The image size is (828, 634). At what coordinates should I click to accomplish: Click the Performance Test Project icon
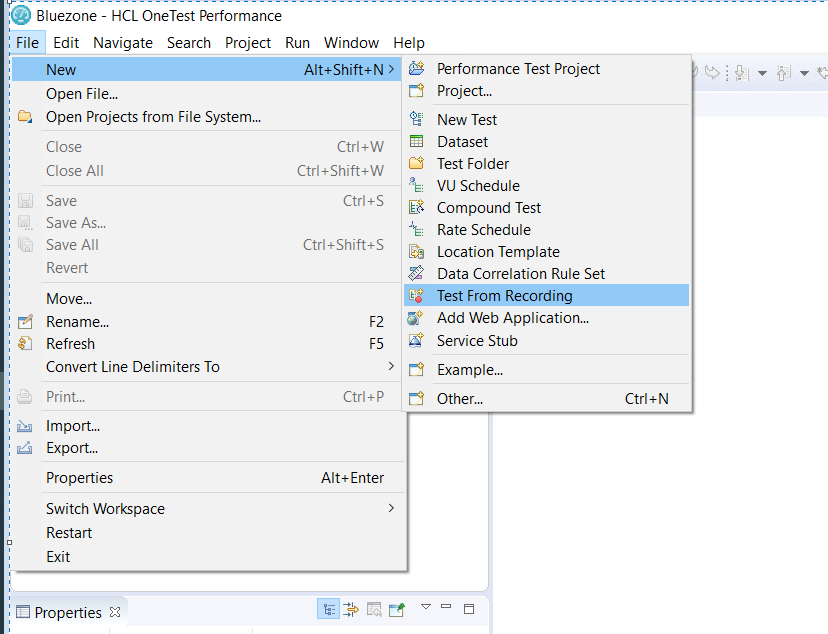tap(417, 69)
